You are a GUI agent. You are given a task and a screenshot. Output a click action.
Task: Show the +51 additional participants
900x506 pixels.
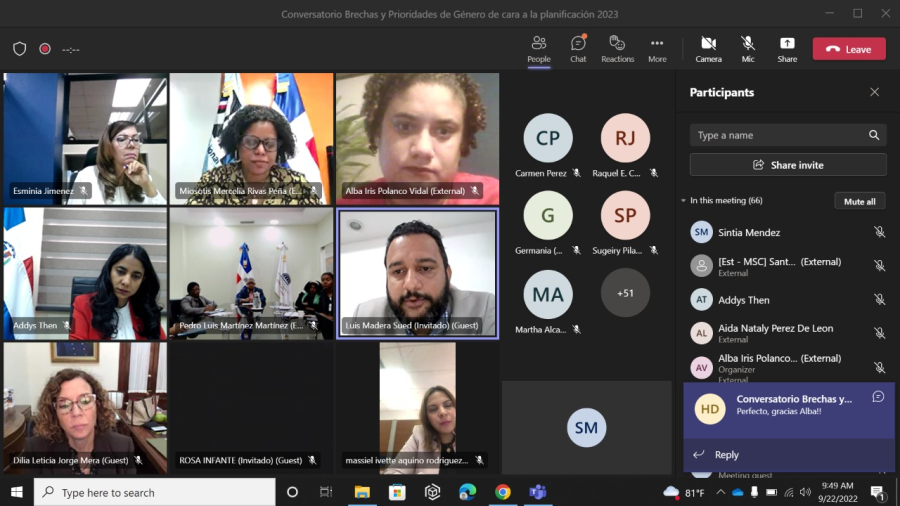(625, 293)
